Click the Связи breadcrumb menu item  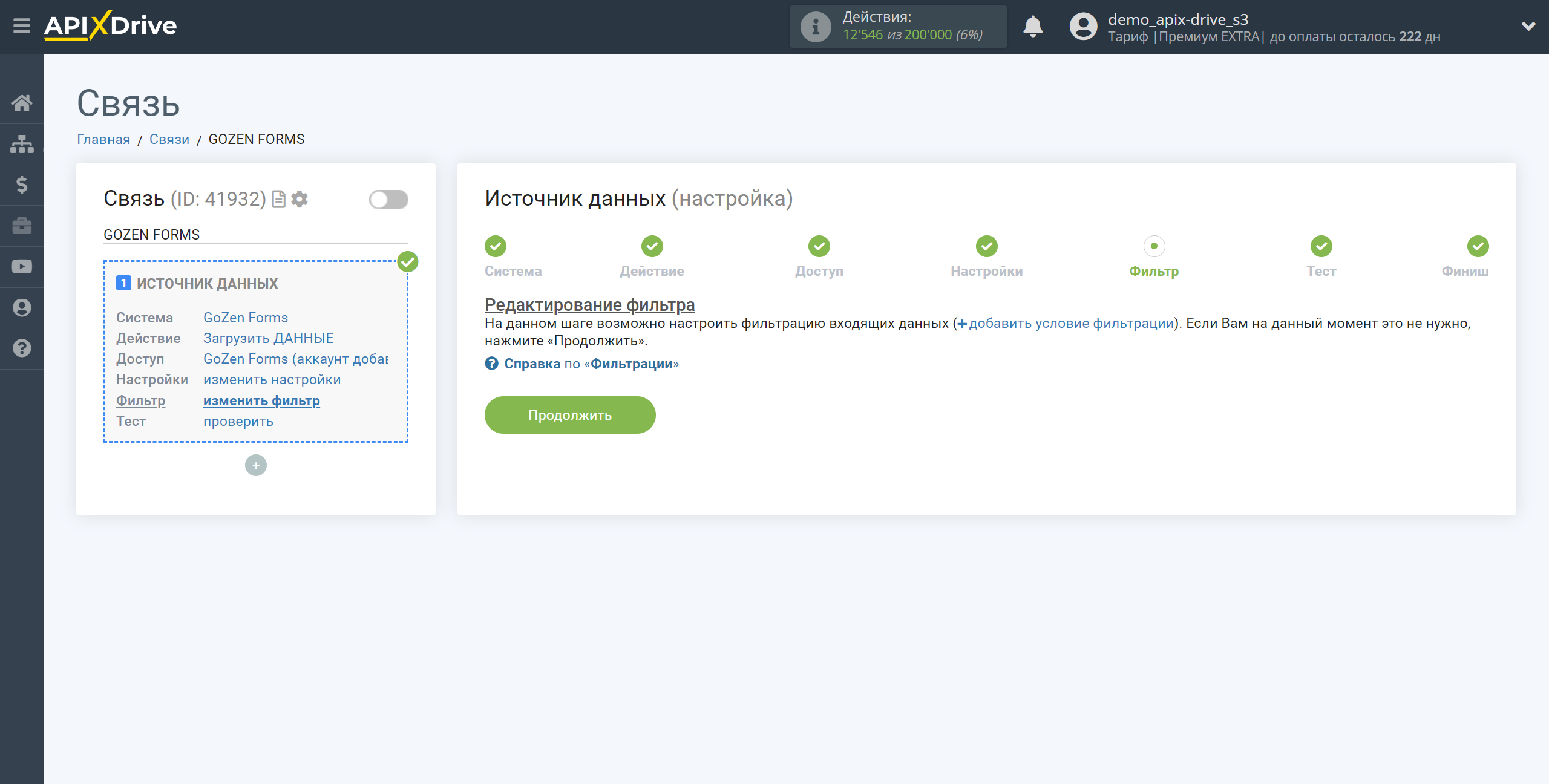tap(168, 139)
